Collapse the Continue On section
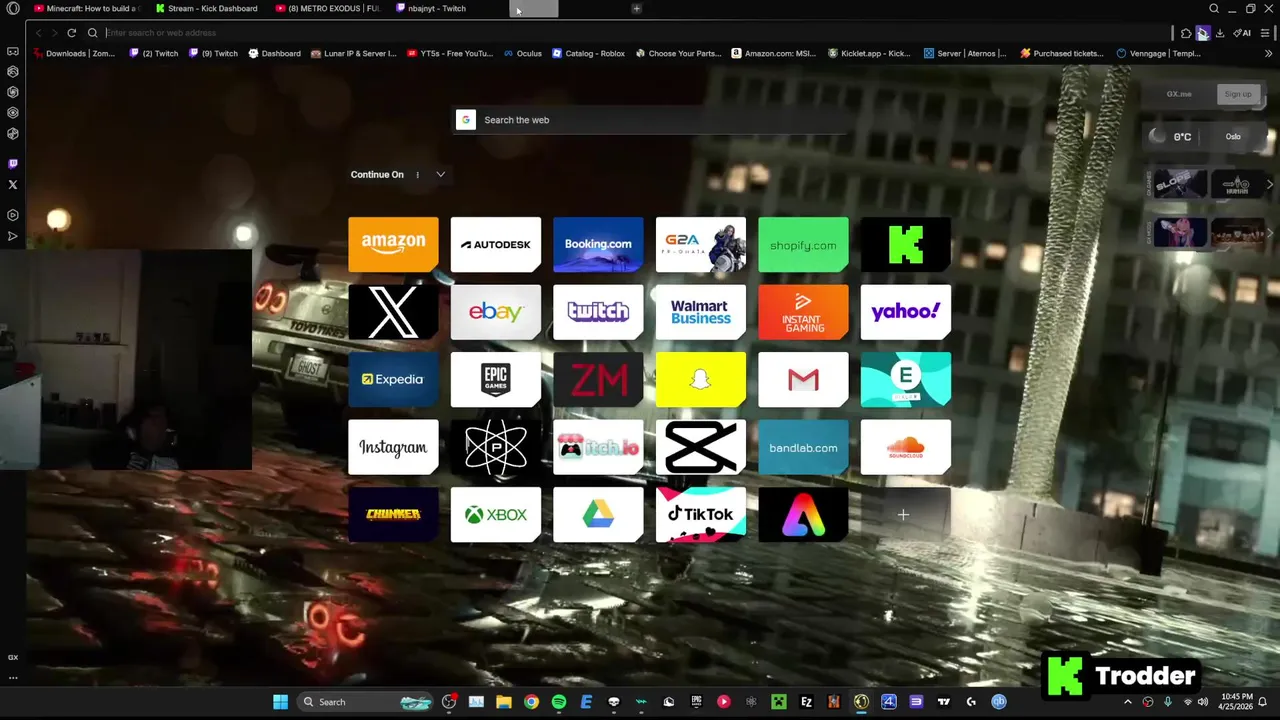Image resolution: width=1280 pixels, height=720 pixels. 440,175
